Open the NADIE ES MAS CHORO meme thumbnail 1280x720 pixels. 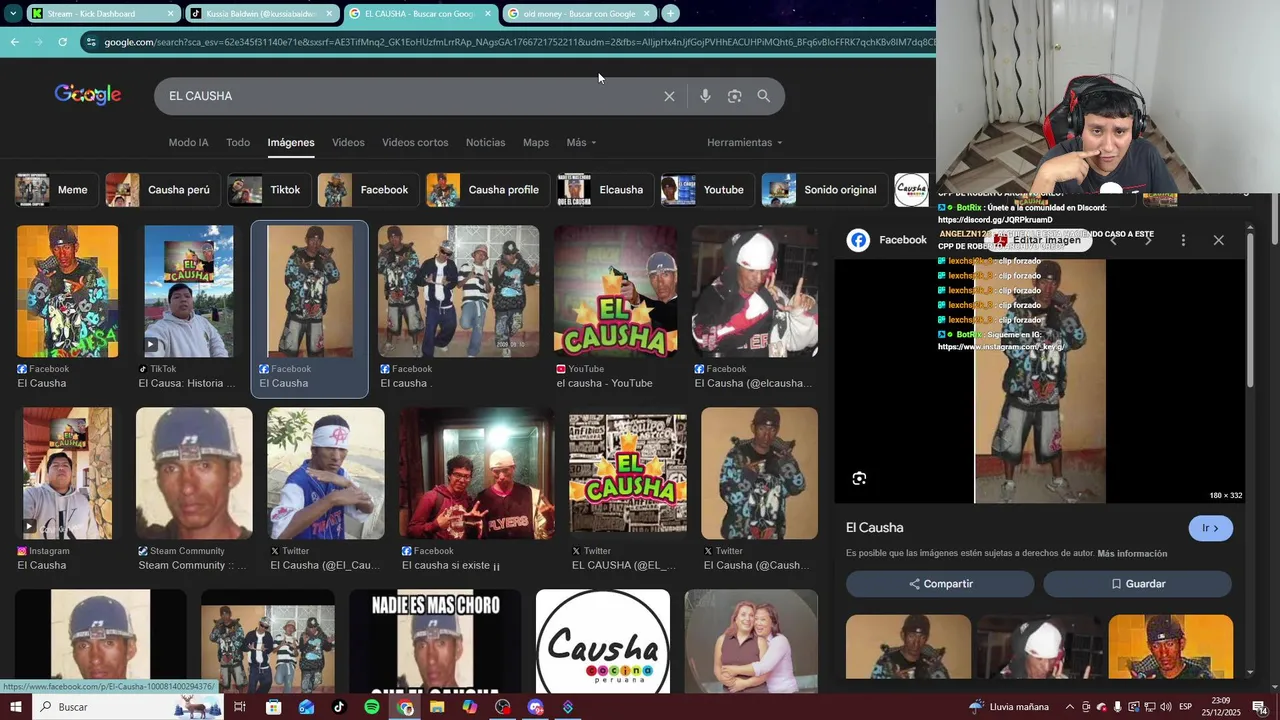click(x=435, y=641)
